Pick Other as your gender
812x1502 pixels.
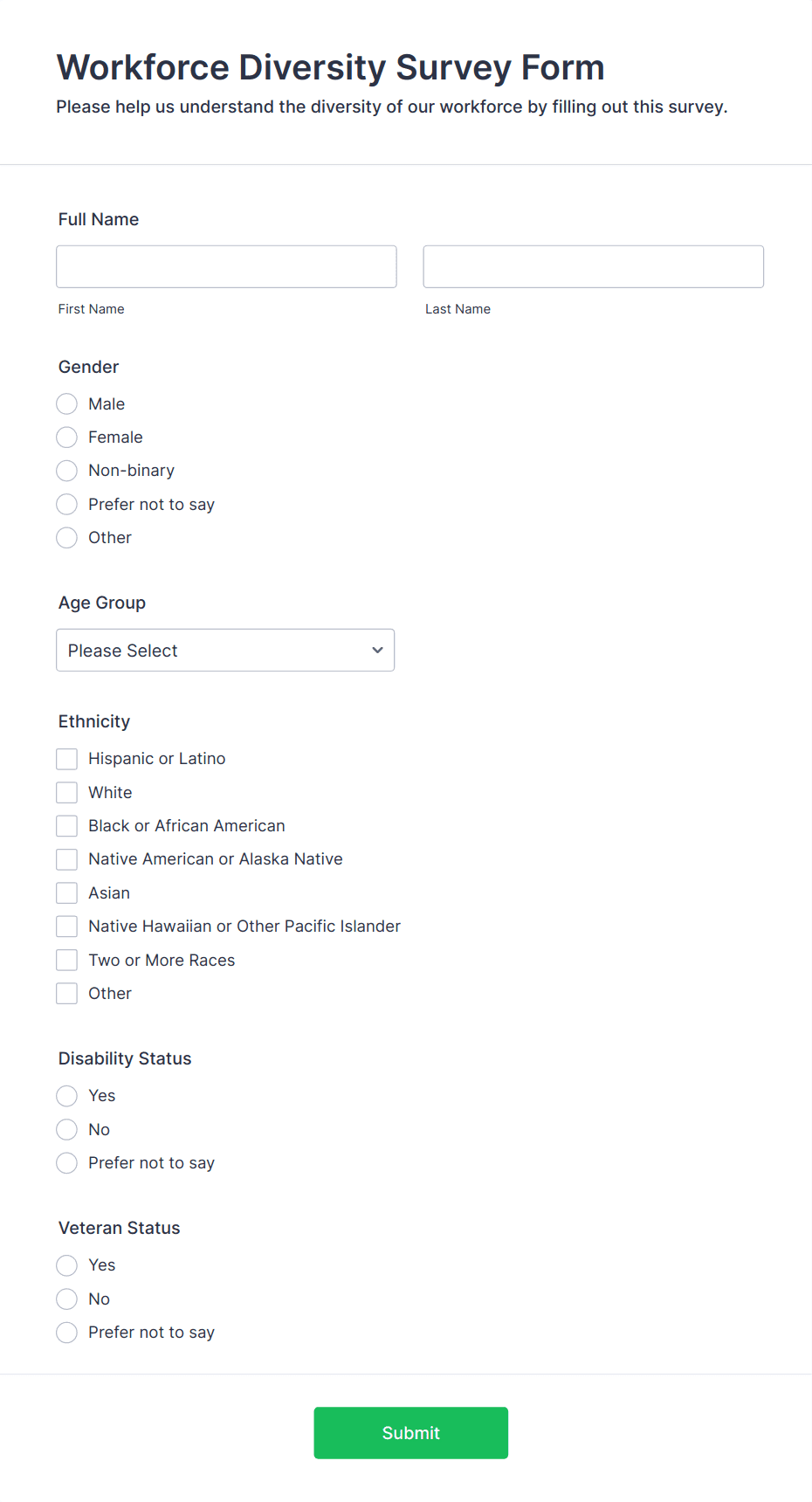[x=66, y=537]
